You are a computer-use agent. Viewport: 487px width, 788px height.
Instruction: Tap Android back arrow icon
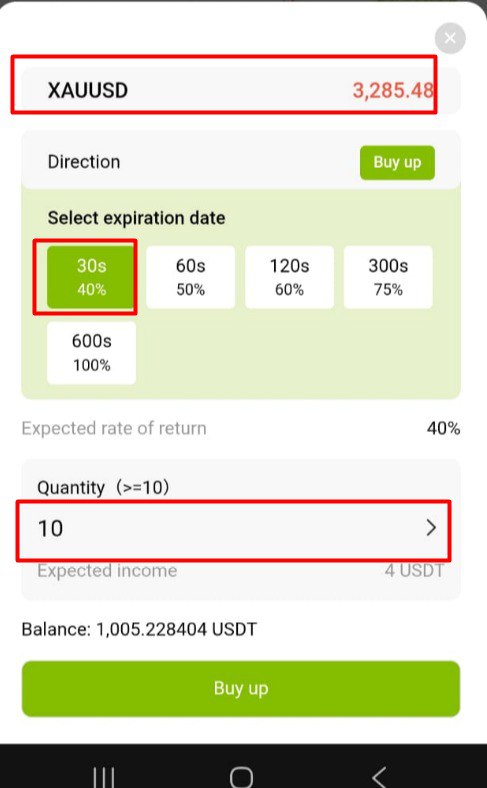[x=379, y=776]
